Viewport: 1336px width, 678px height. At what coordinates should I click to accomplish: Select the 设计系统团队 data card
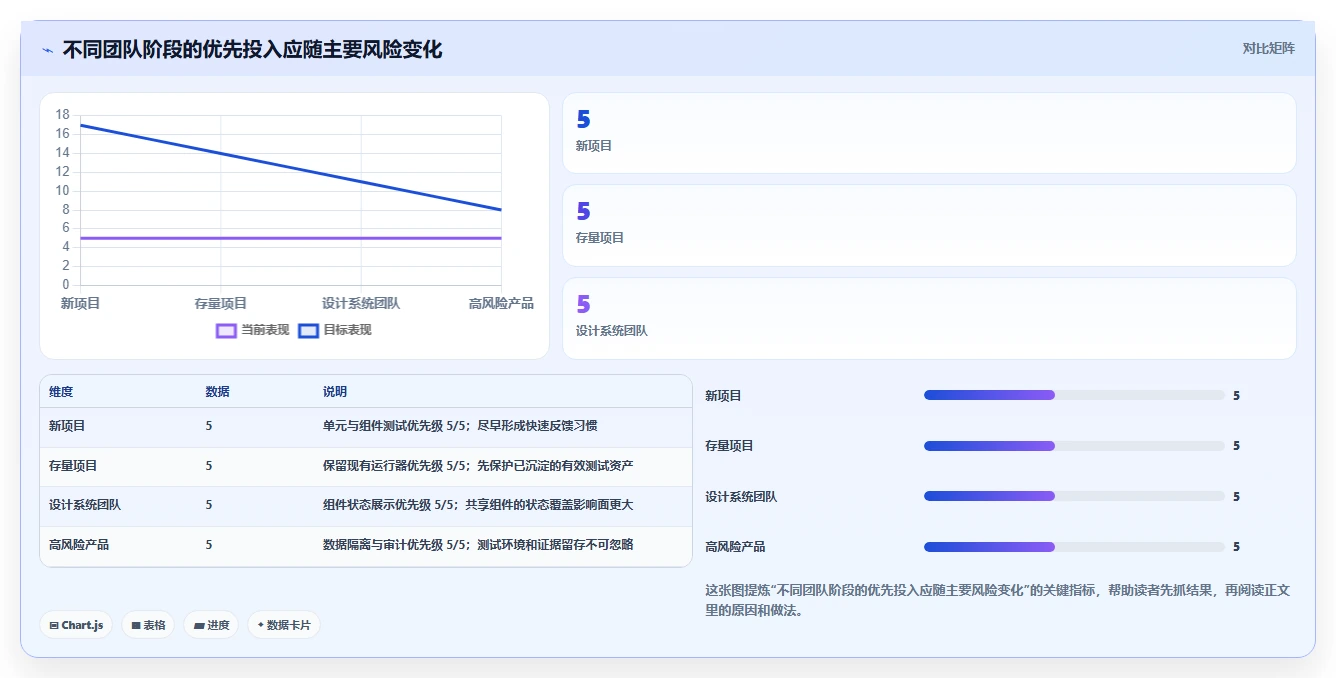929,318
